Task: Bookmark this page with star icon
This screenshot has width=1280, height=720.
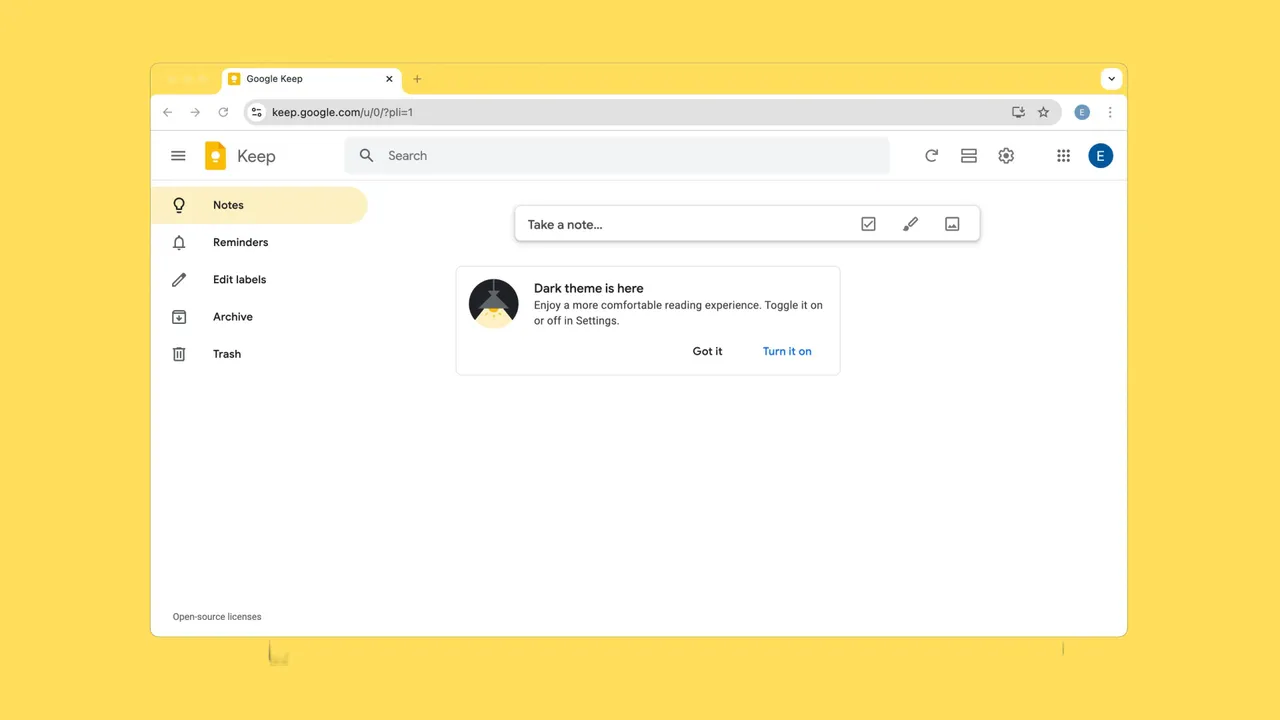Action: [1043, 113]
